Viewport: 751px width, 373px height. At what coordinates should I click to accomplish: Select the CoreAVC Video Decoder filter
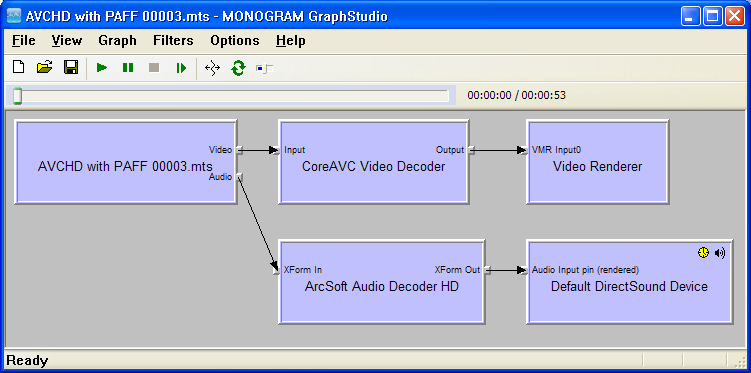click(374, 162)
